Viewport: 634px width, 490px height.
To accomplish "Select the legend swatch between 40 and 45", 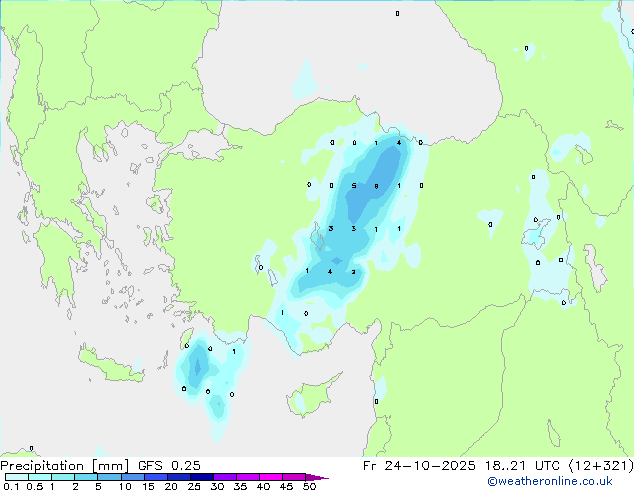I will click(x=271, y=477).
